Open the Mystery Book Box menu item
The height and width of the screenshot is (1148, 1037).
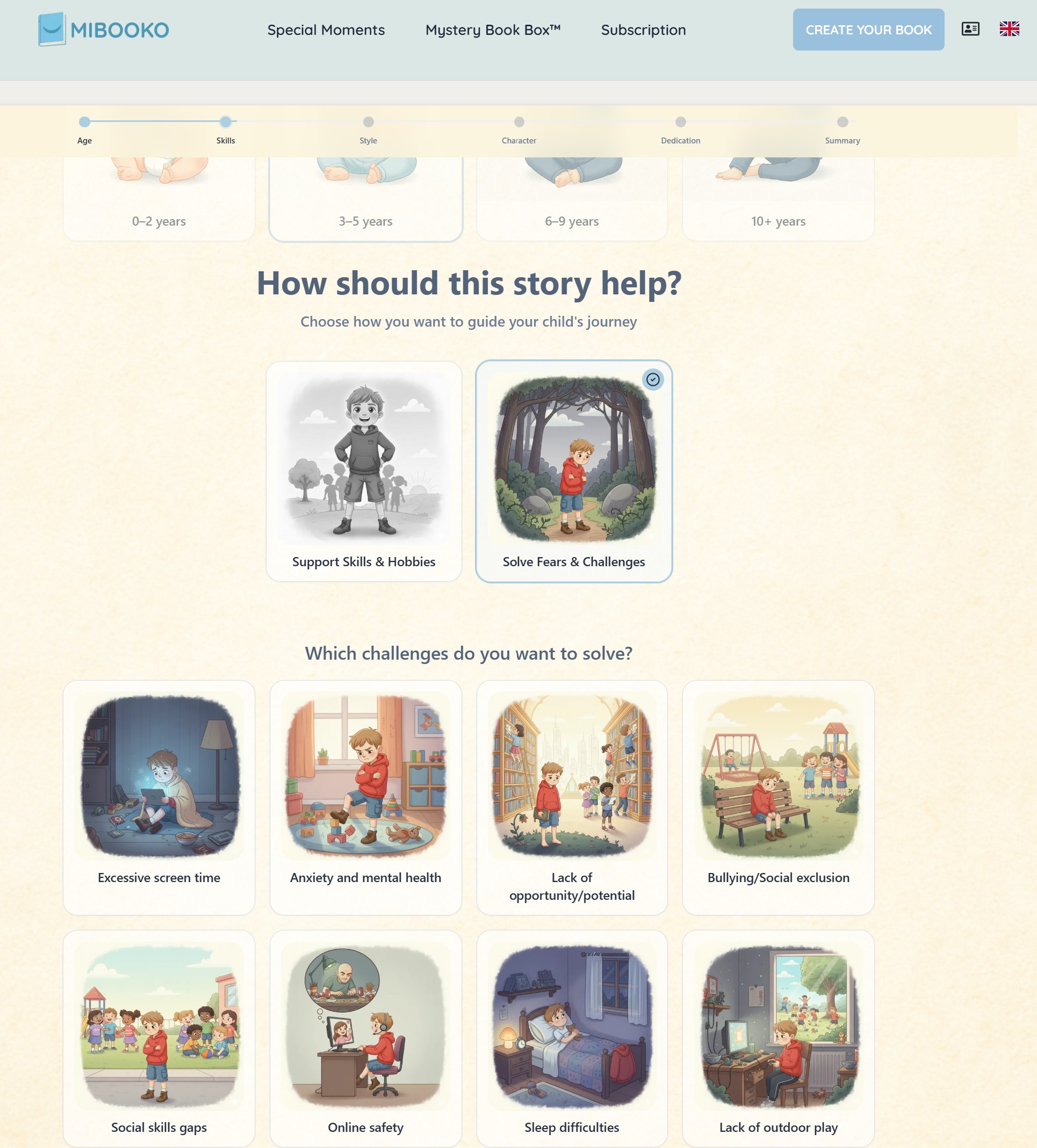click(493, 30)
